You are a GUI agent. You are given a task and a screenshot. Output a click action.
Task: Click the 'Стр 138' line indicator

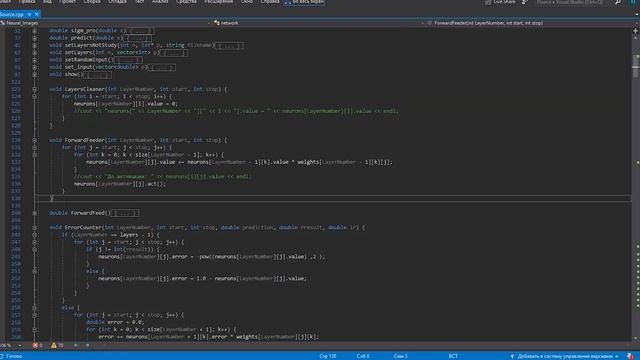coord(328,356)
